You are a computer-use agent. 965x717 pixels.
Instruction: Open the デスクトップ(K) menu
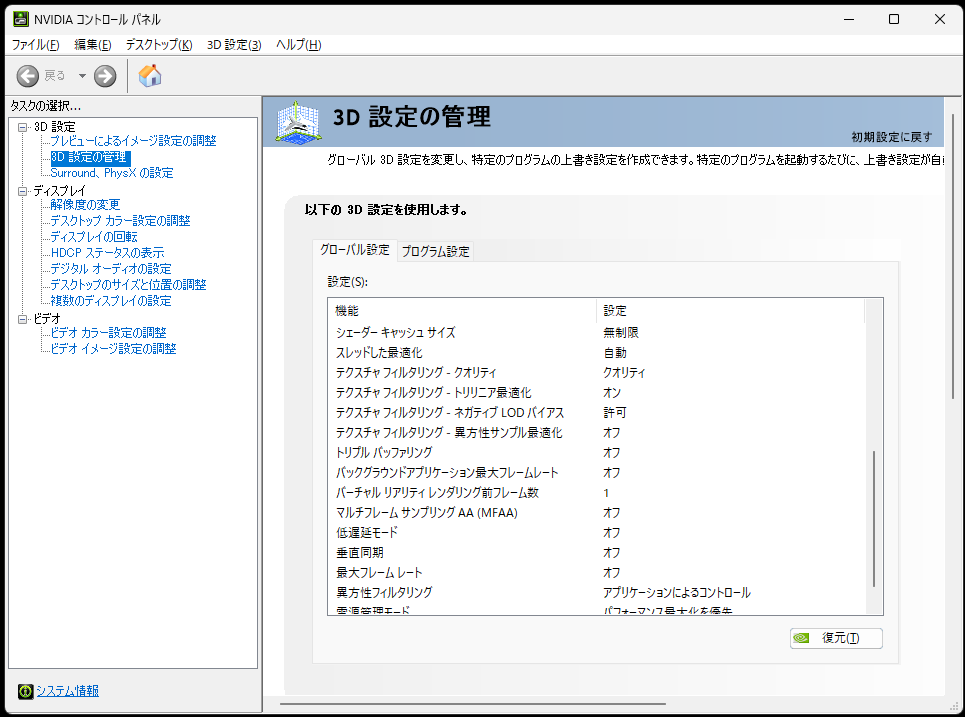[159, 45]
